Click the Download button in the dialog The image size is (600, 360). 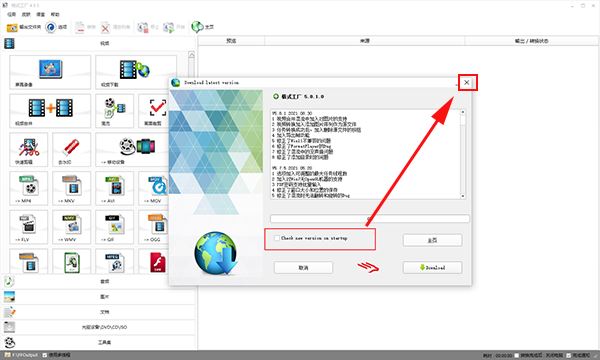click(x=432, y=267)
